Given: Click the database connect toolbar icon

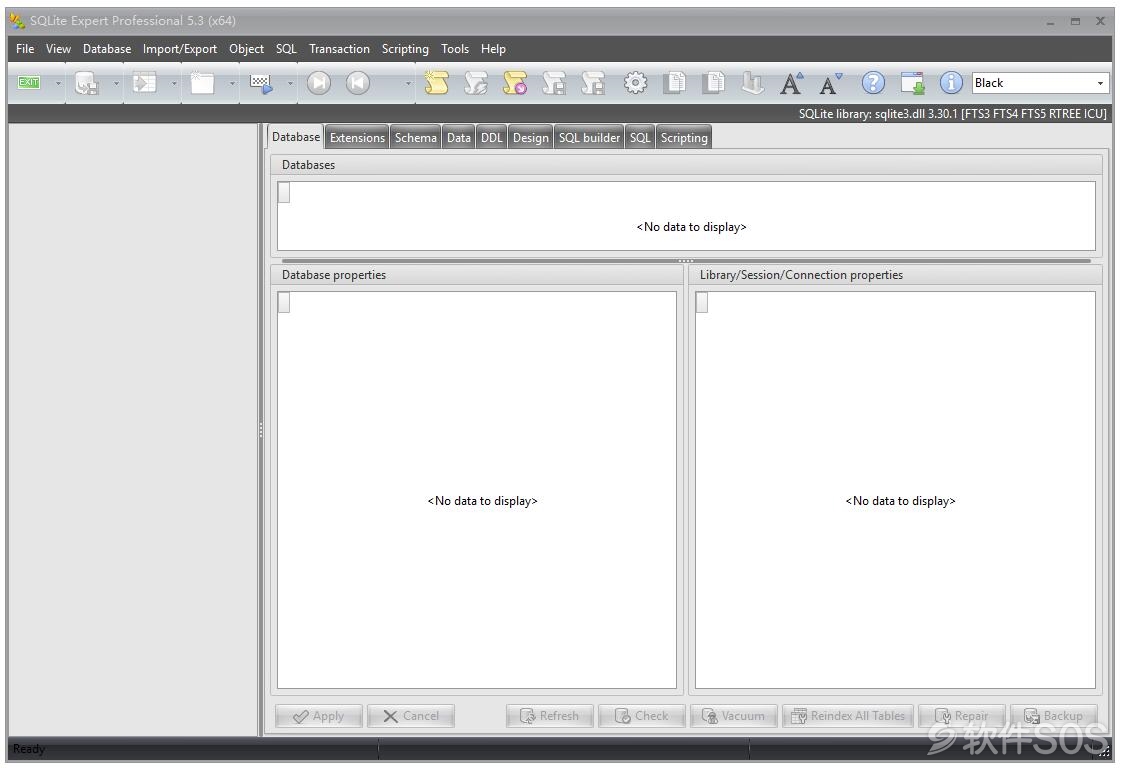Looking at the screenshot, I should 87,83.
